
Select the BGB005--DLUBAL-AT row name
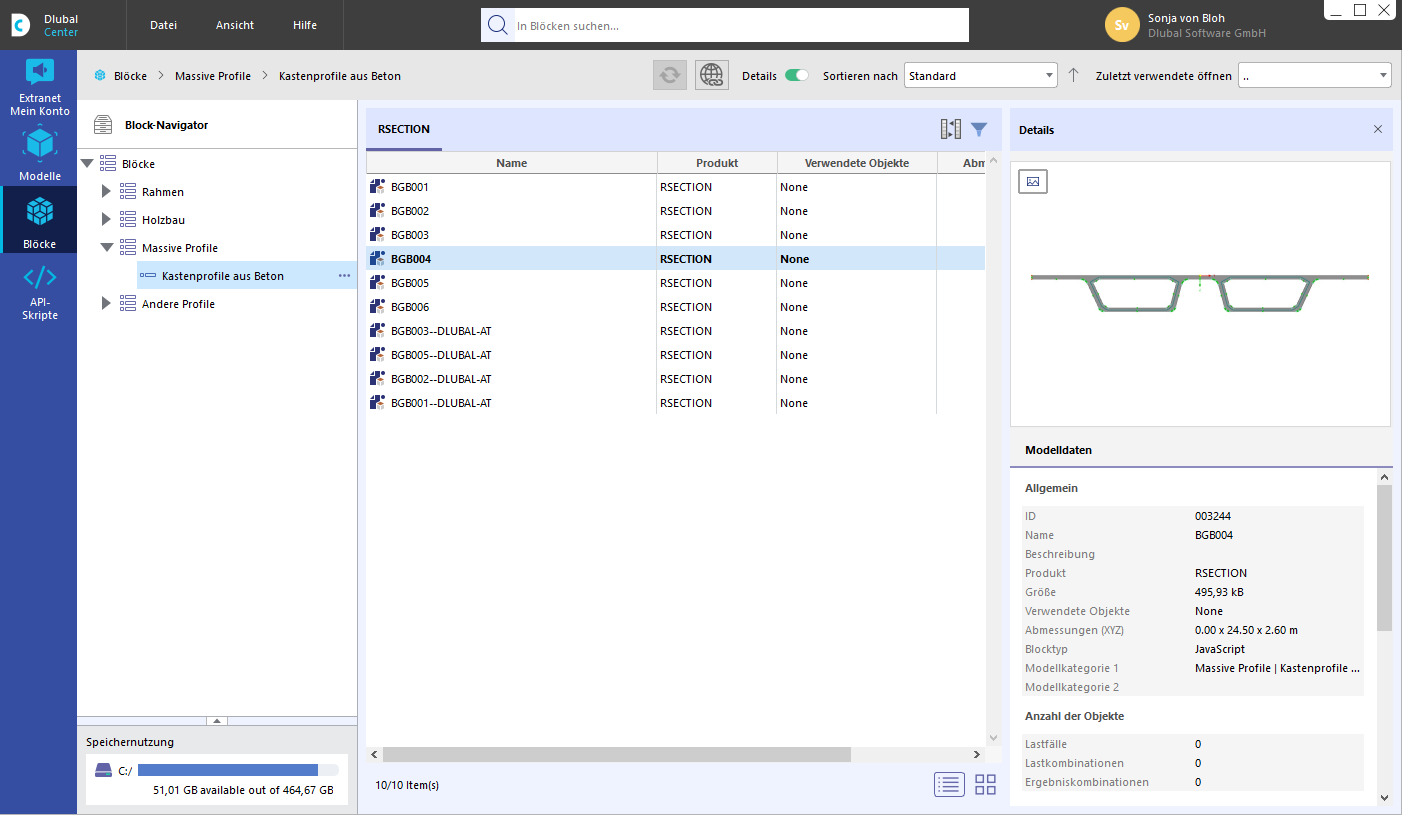tap(441, 355)
